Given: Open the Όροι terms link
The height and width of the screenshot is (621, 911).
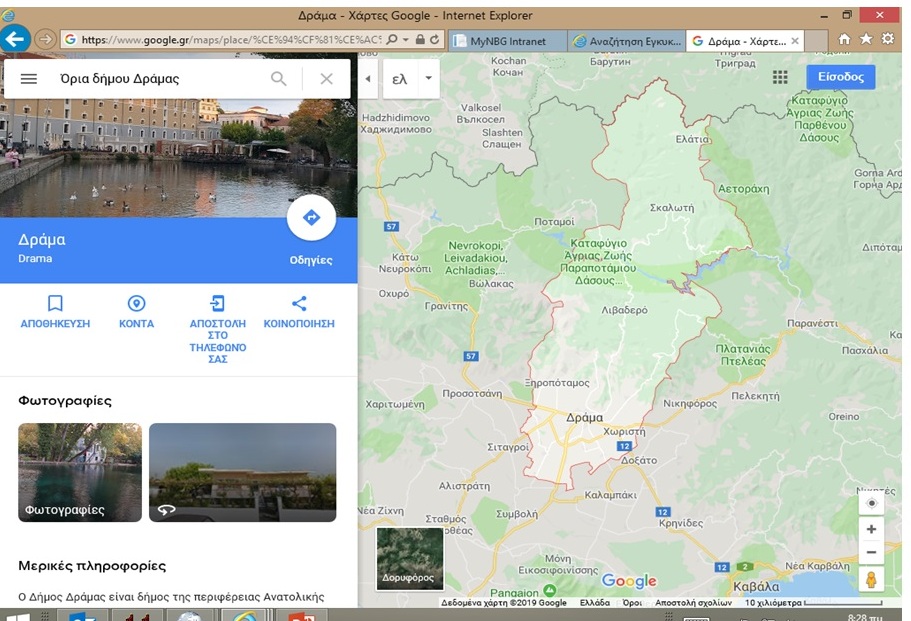Looking at the screenshot, I should click(x=632, y=602).
